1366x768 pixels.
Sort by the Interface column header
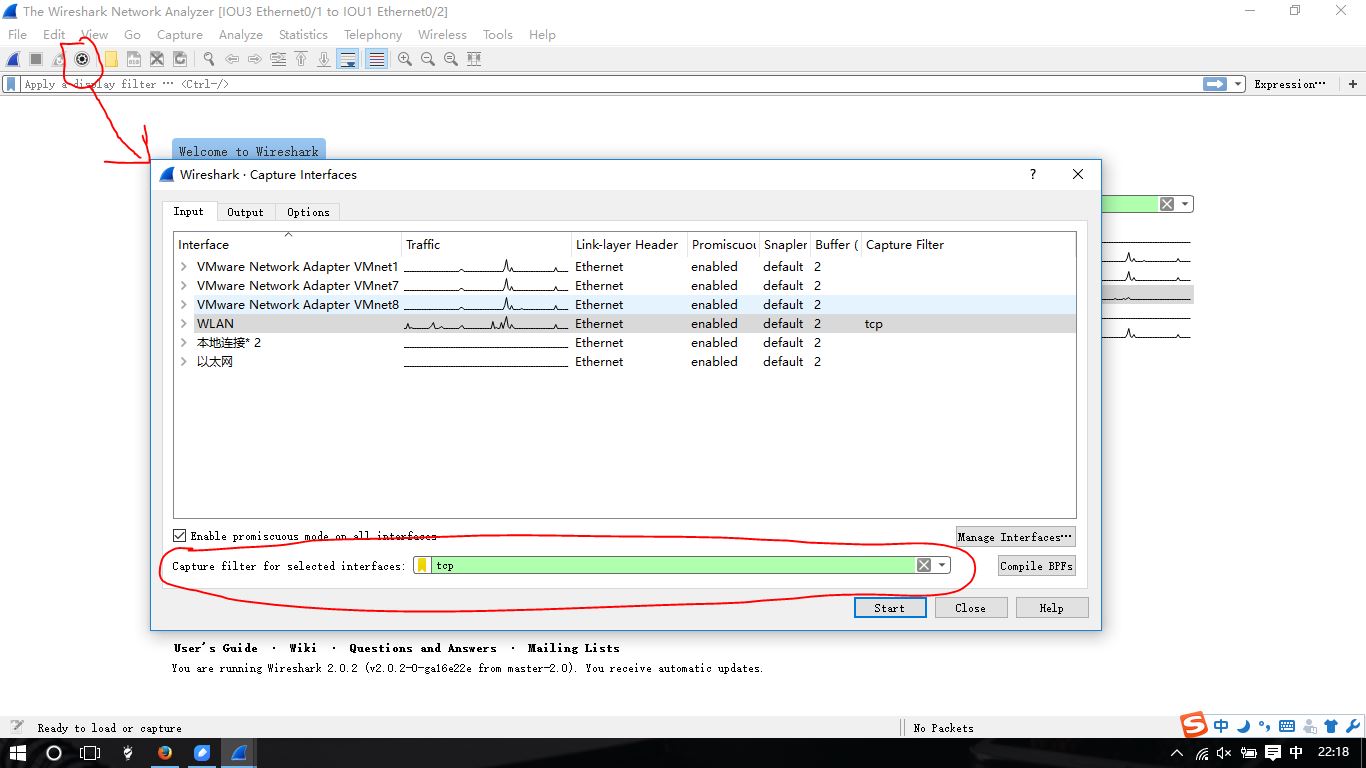click(x=288, y=244)
